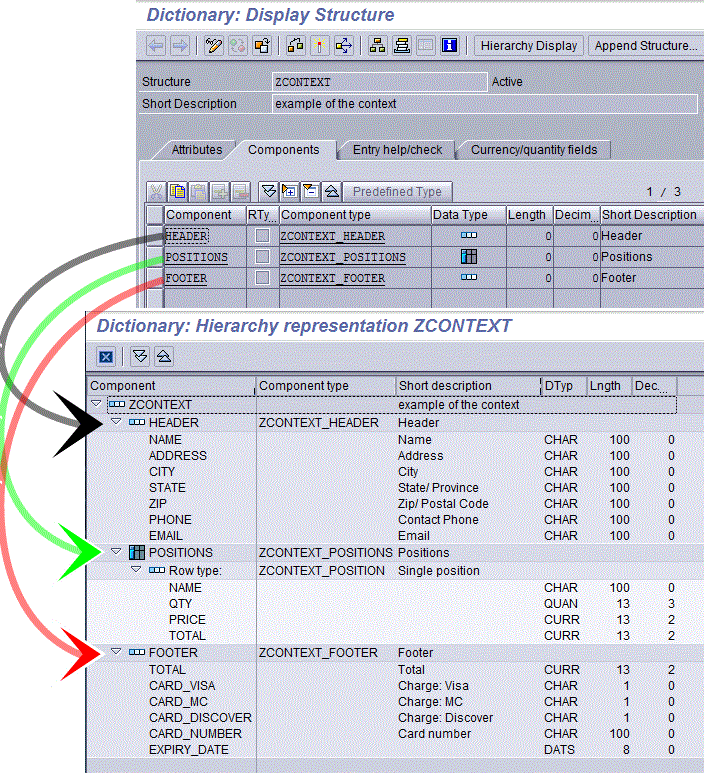The width and height of the screenshot is (704, 773).
Task: Open the Entry help/check tab
Action: 397,150
